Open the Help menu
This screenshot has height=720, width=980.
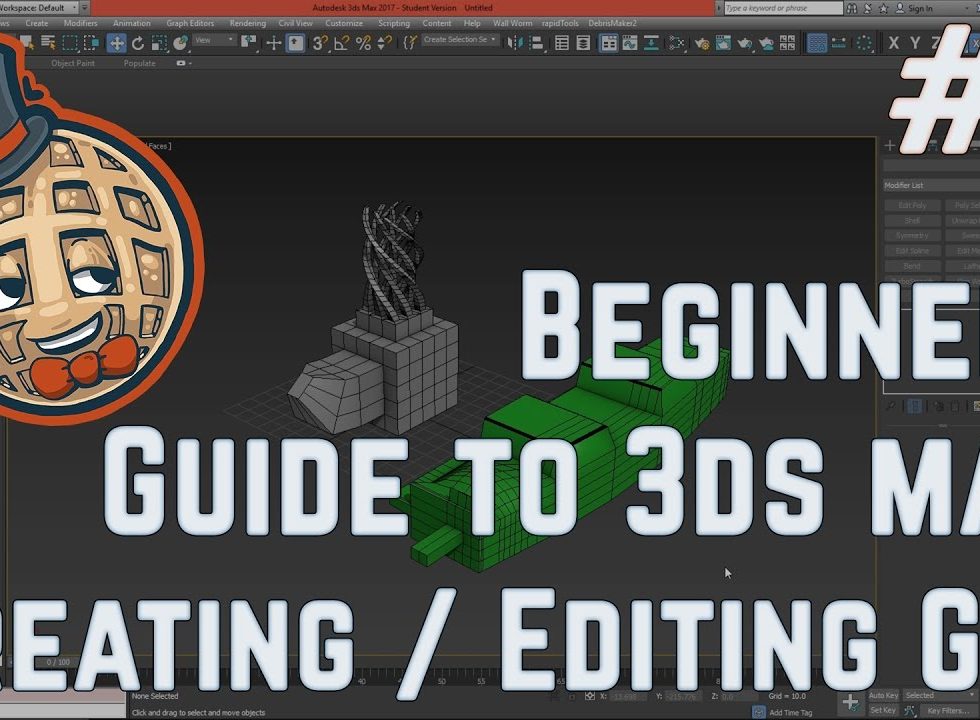click(x=472, y=23)
